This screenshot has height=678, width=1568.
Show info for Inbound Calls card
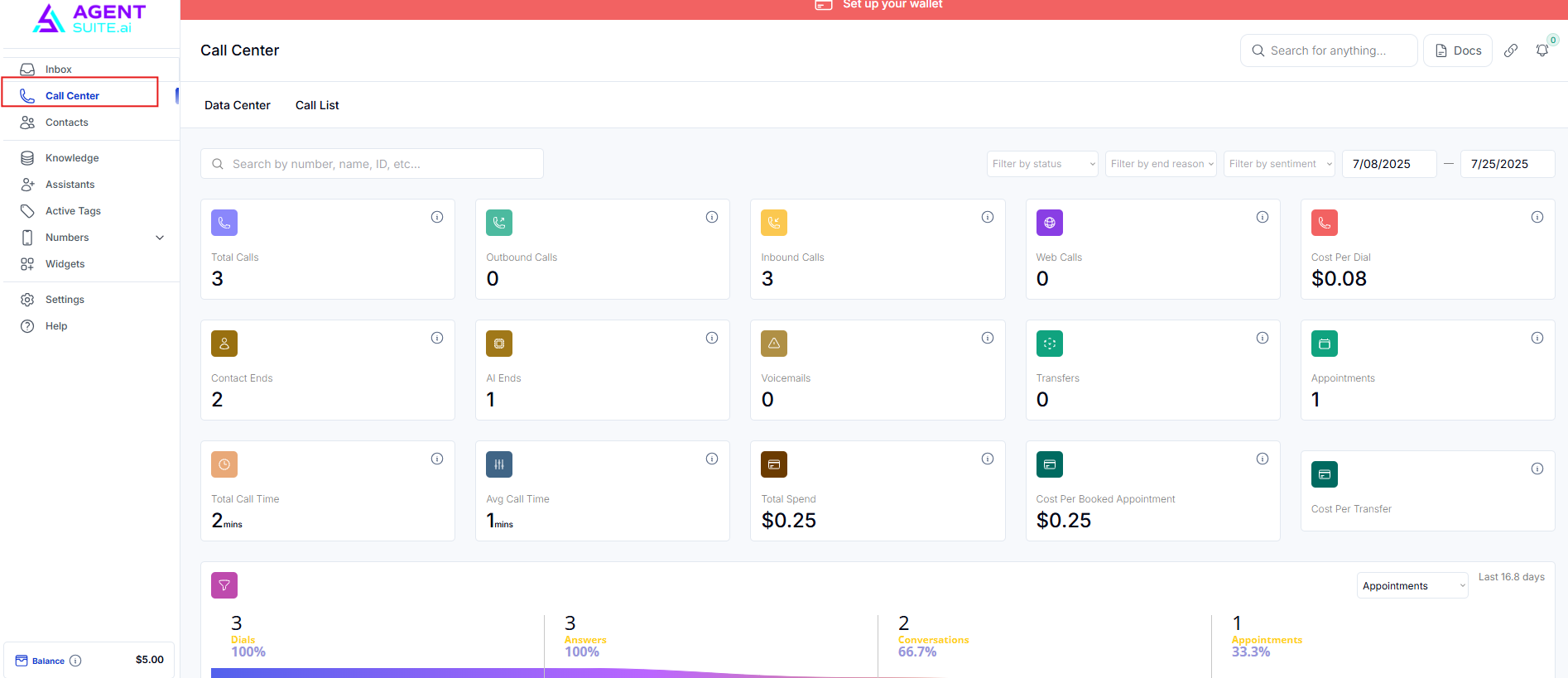coord(988,217)
